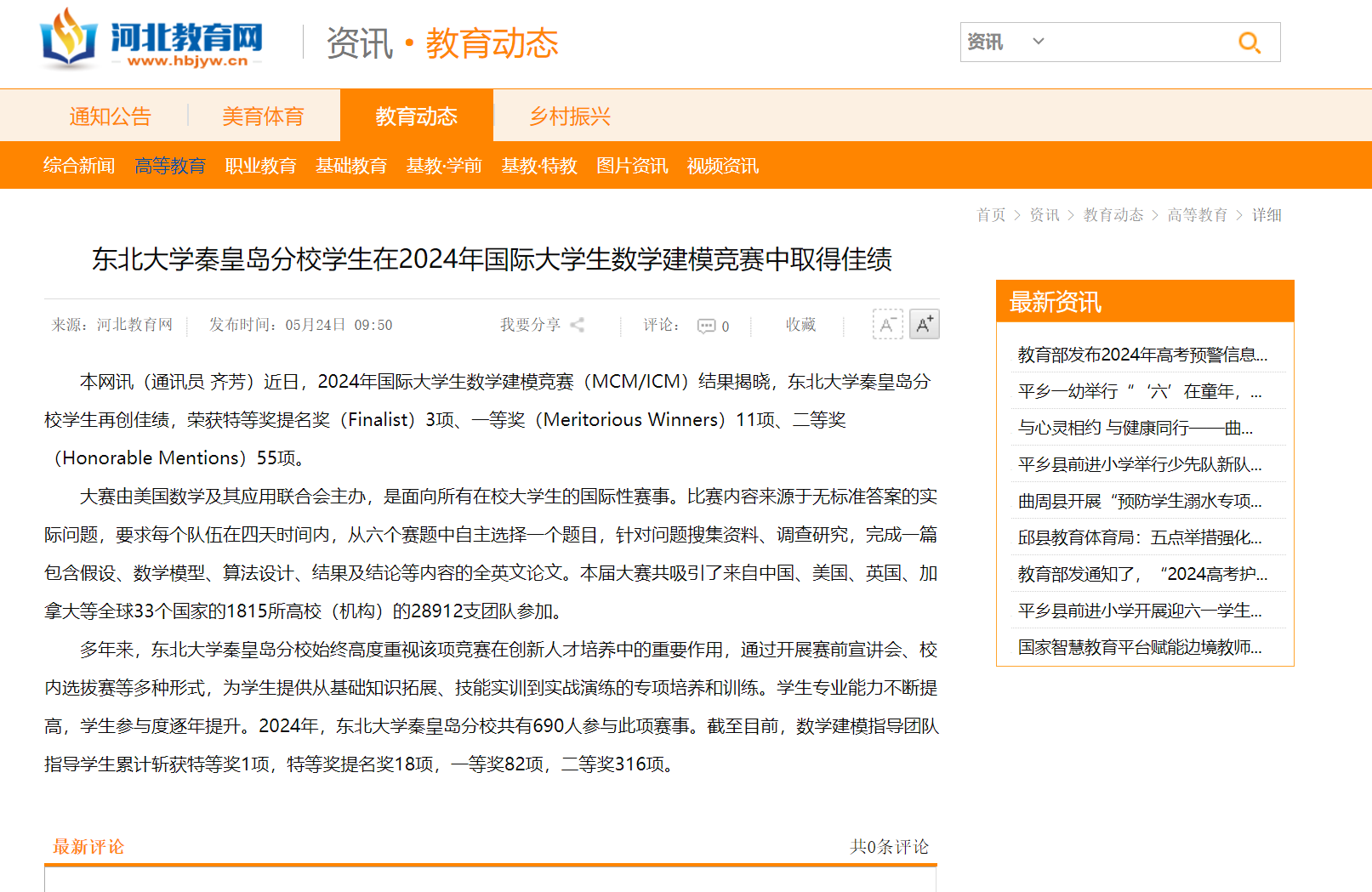1372x892 pixels.
Task: Open news 曲周县开展“预防学生溺水专项
Action: pos(1140,501)
